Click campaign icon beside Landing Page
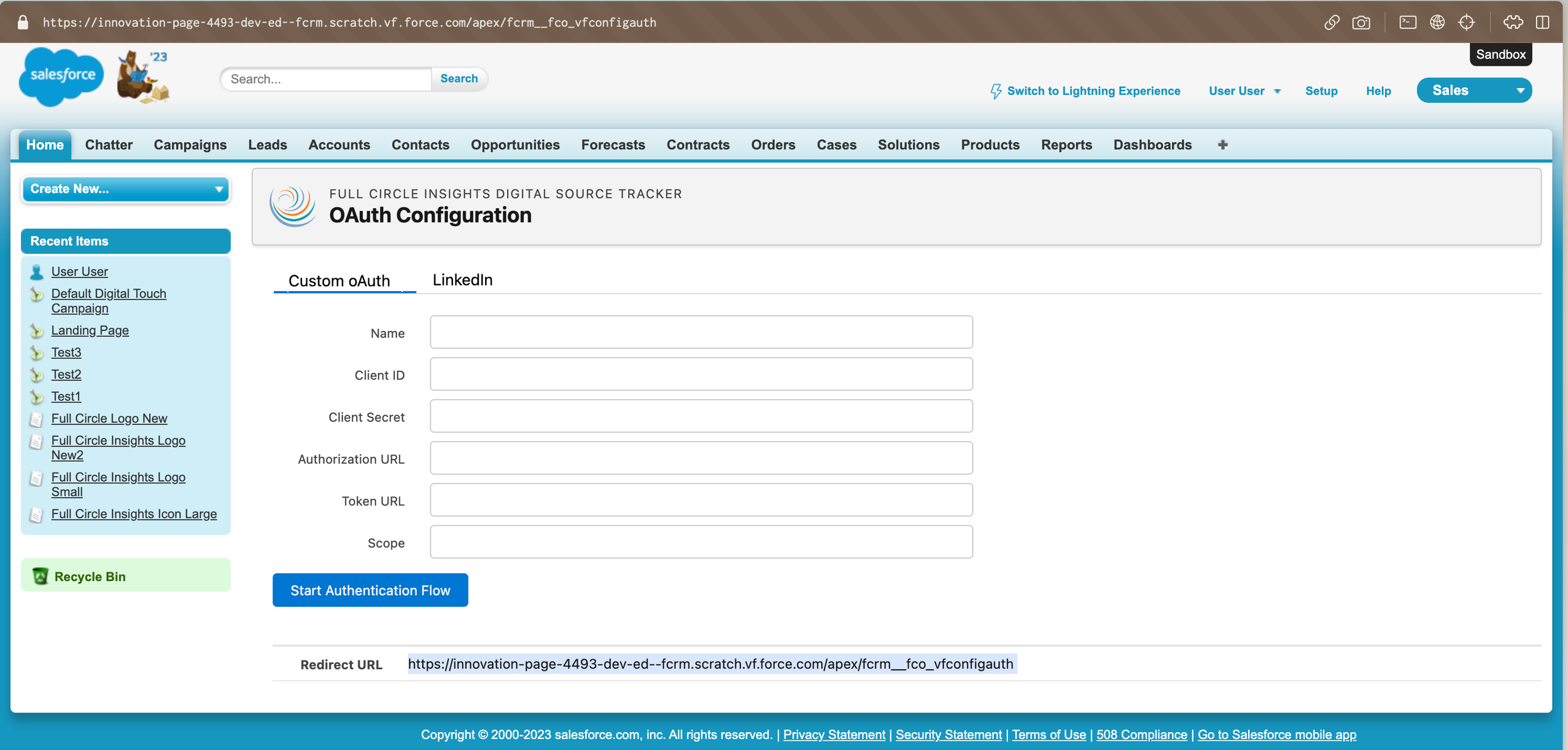The width and height of the screenshot is (1568, 750). 37,332
